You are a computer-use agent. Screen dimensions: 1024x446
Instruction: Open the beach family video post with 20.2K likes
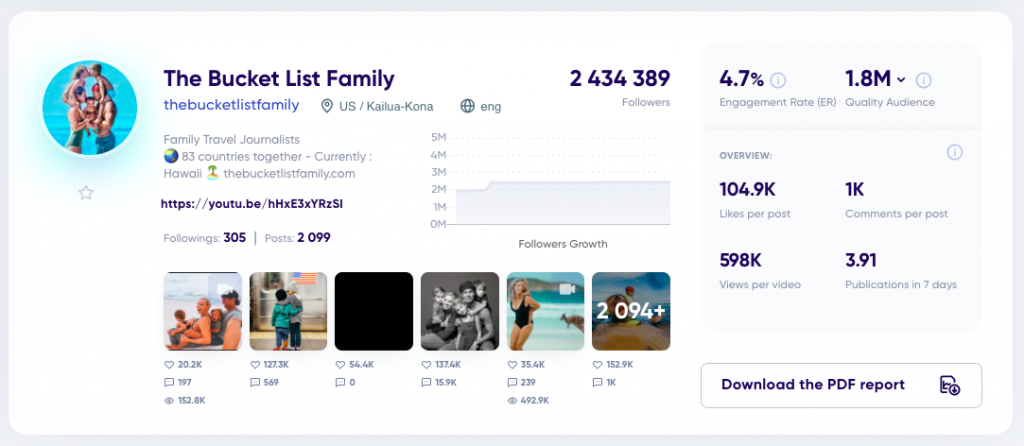point(202,311)
